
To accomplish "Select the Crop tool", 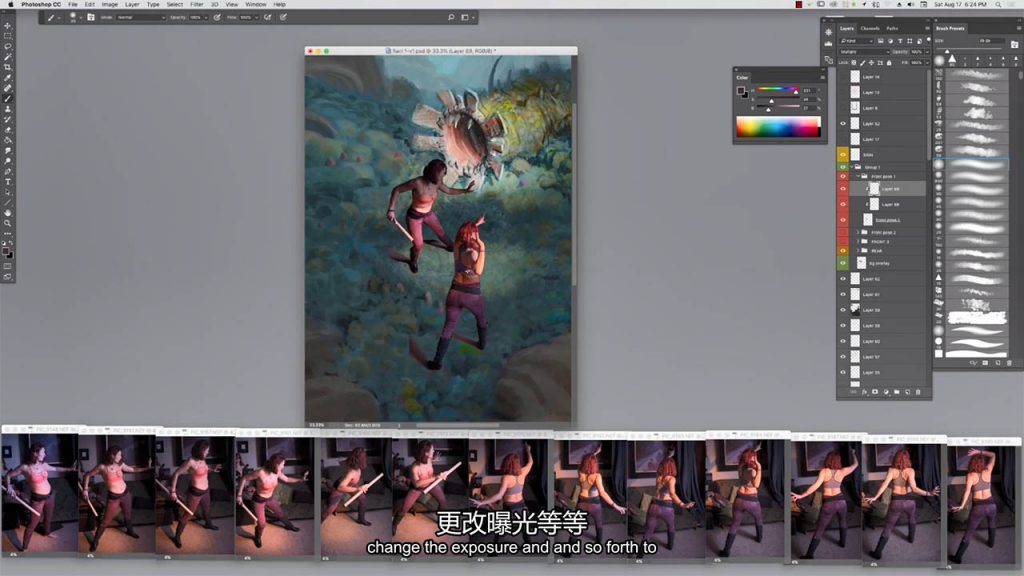I will [x=8, y=67].
